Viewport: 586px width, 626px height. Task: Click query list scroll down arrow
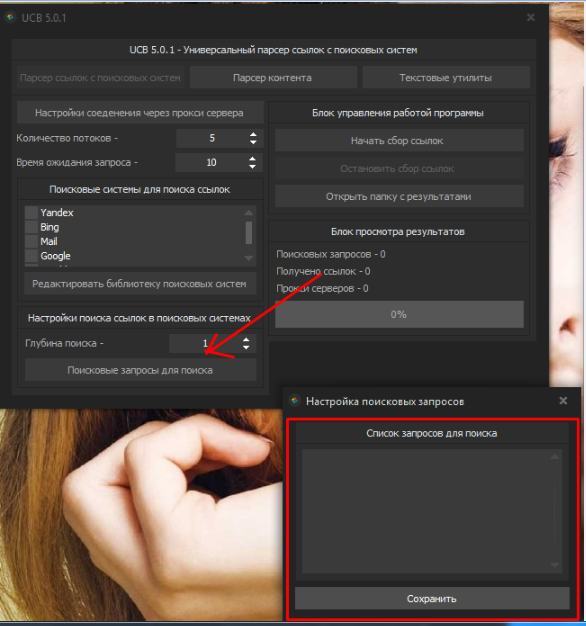555,565
